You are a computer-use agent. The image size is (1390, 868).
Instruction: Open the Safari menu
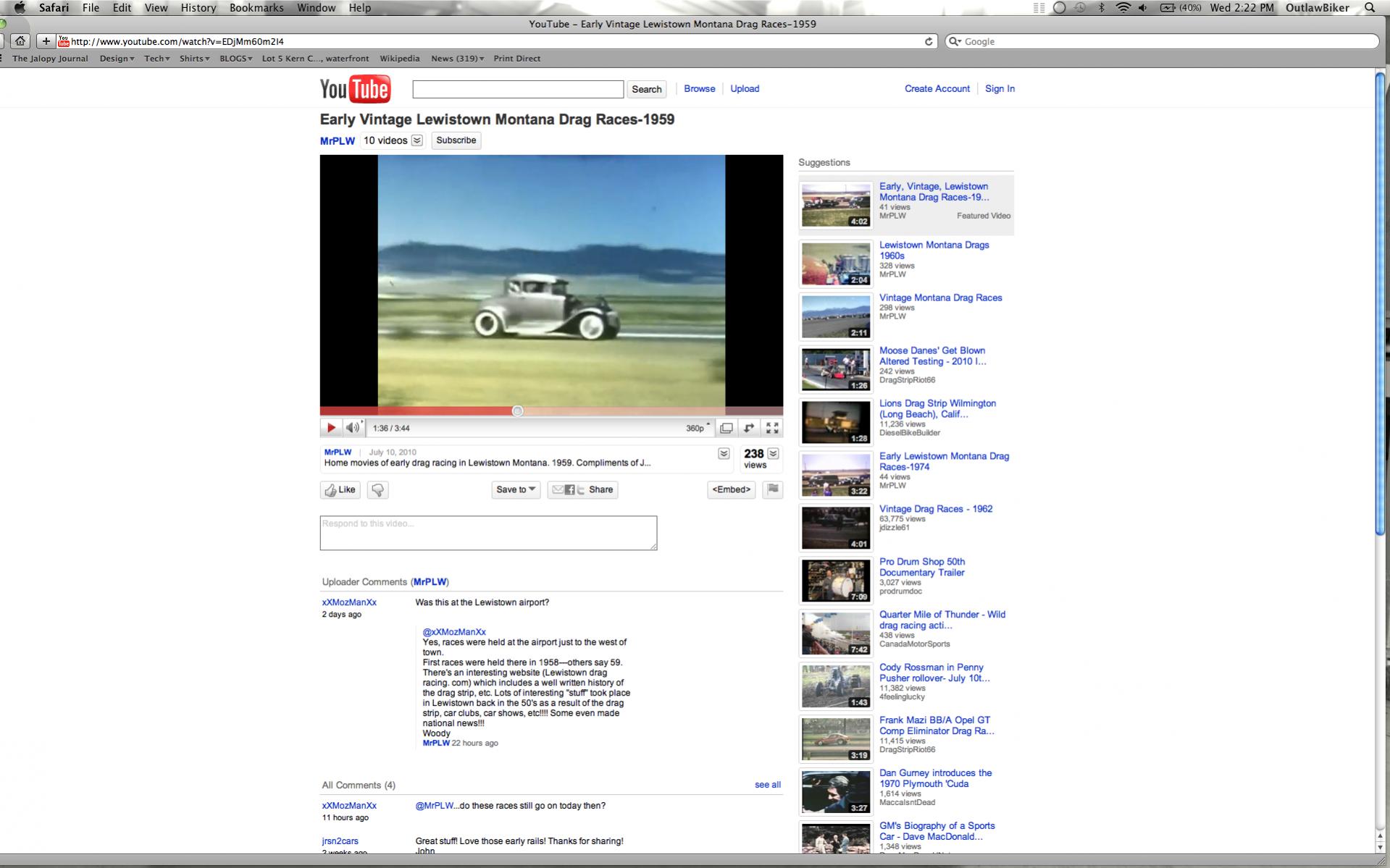54,7
